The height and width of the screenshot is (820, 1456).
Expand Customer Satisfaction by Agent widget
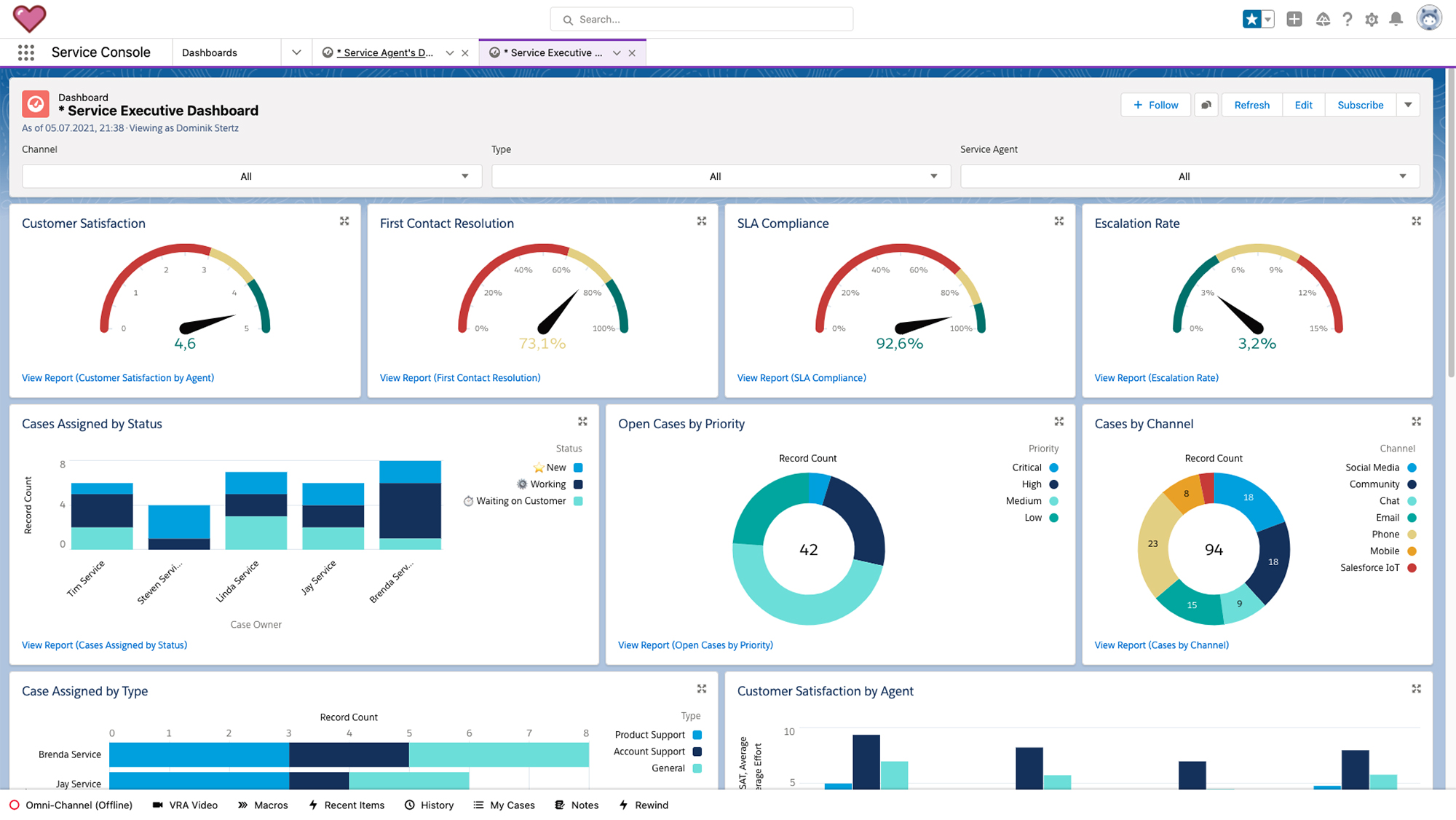1417,689
